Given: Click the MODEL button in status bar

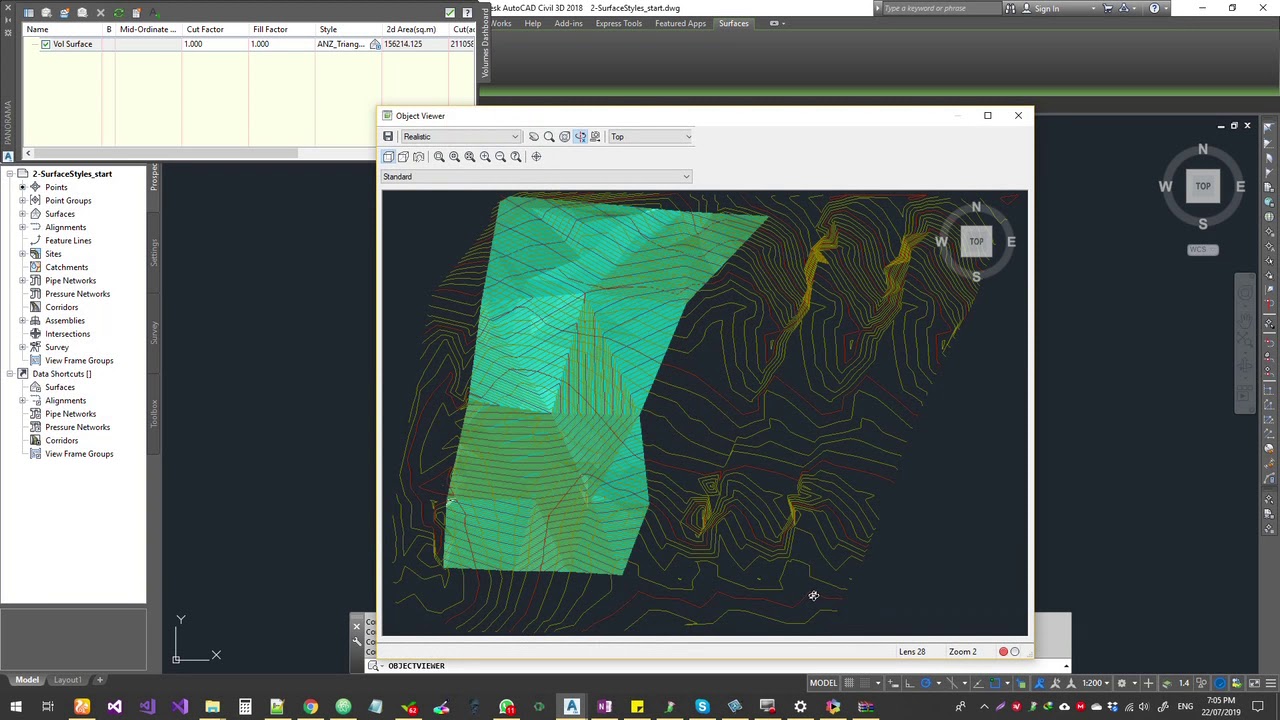Looking at the screenshot, I should (x=823, y=683).
